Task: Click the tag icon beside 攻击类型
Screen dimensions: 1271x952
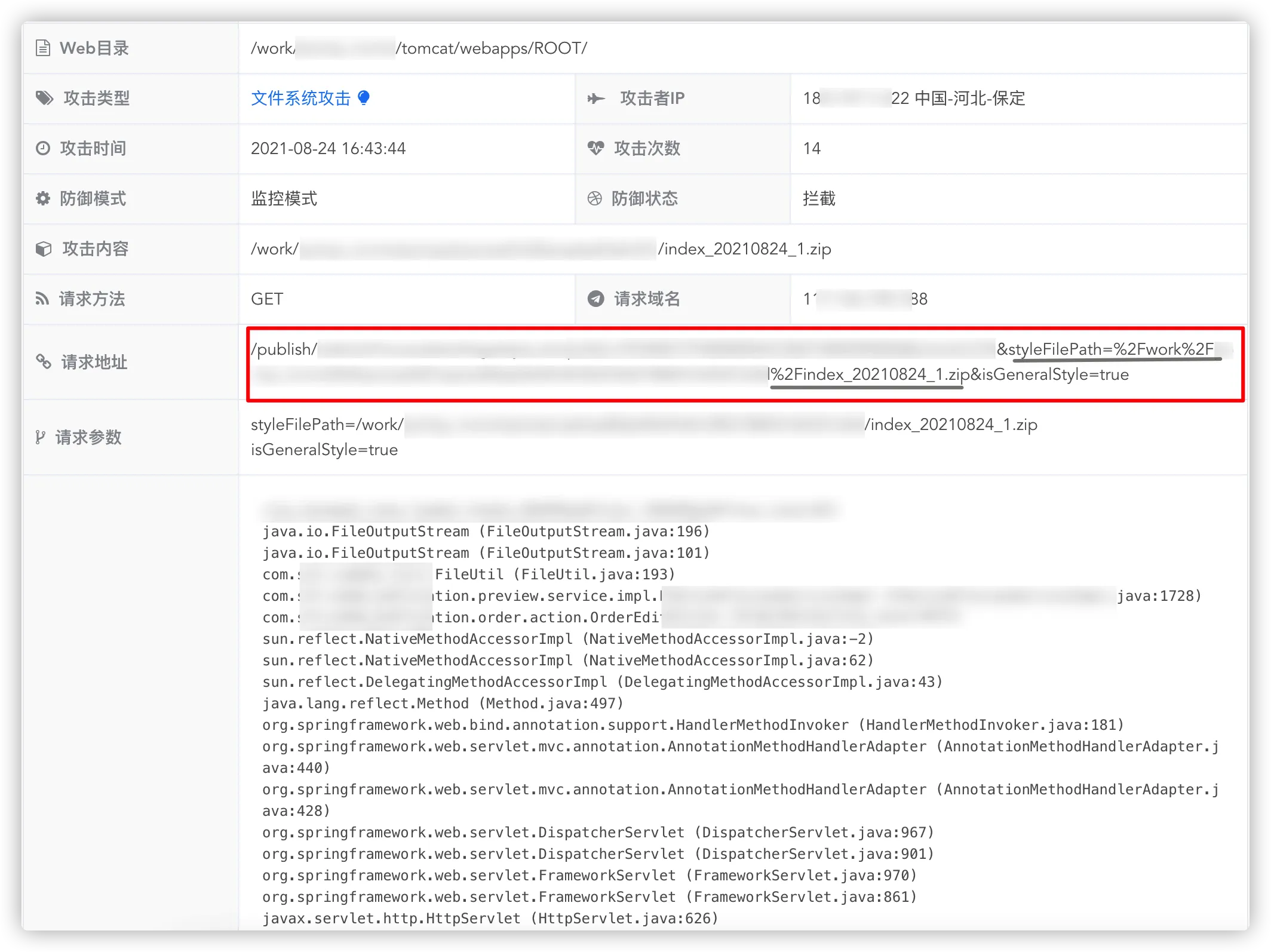Action: (44, 98)
